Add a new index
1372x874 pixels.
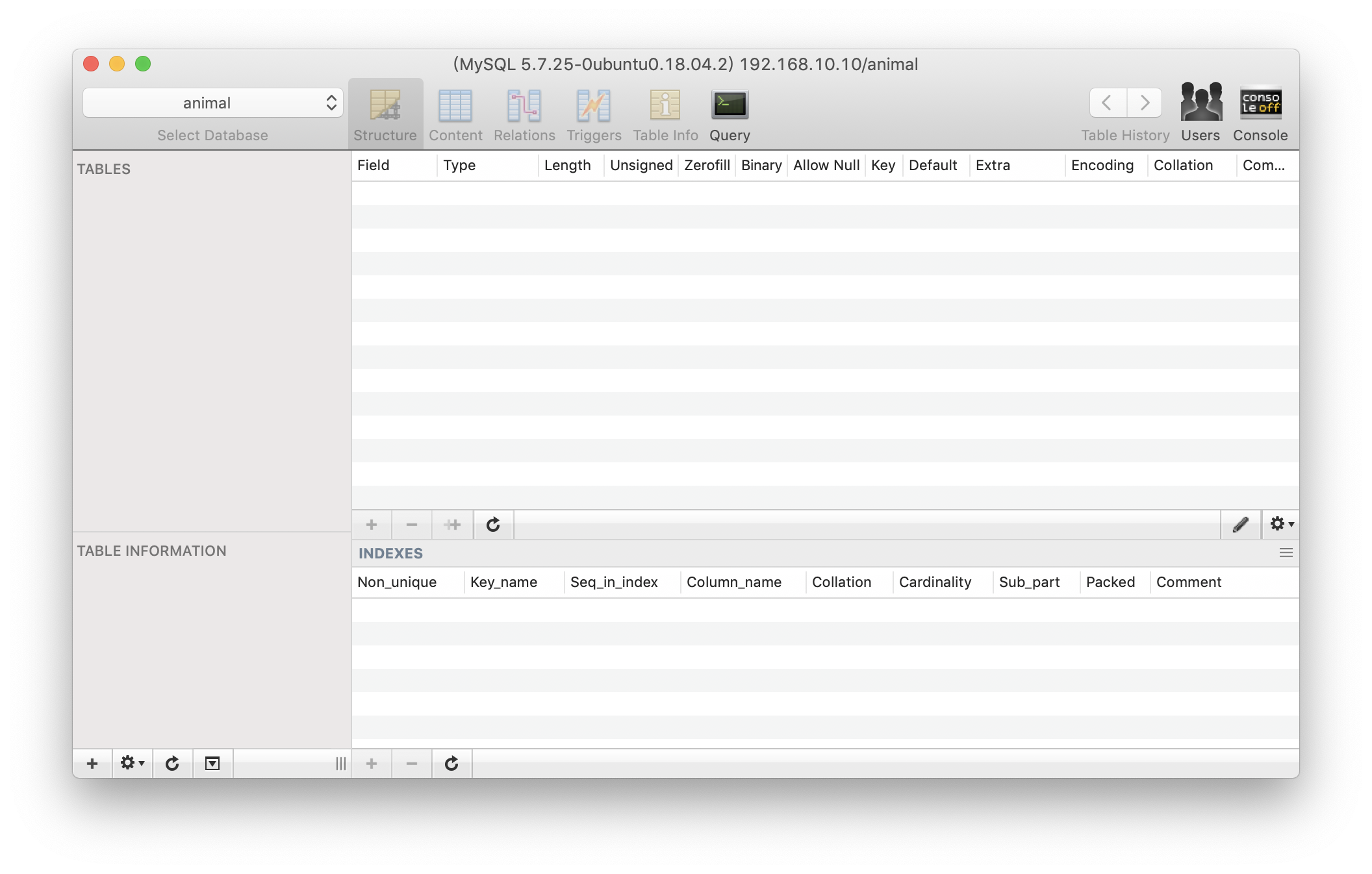[x=372, y=764]
